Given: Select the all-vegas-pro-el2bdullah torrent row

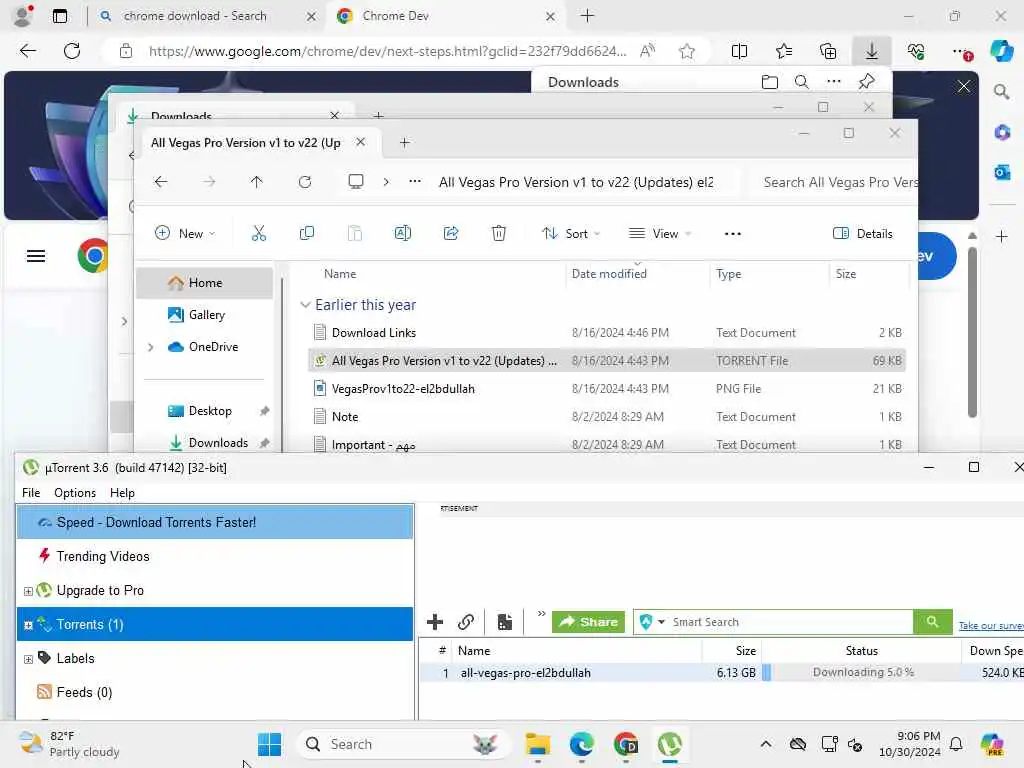Looking at the screenshot, I should [721, 673].
